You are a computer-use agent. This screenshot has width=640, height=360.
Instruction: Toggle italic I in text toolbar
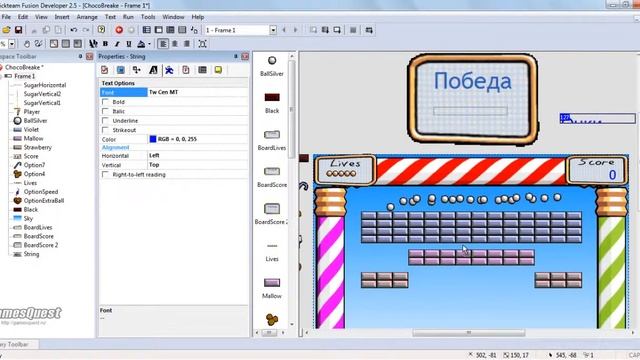[117, 44]
